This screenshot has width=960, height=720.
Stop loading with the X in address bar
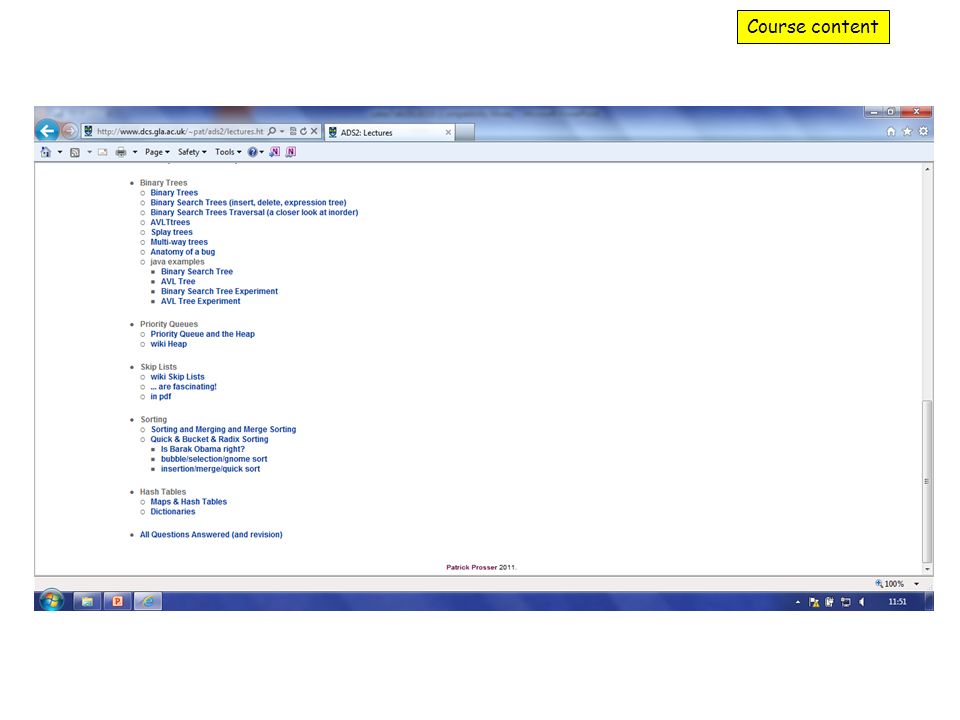tap(314, 131)
